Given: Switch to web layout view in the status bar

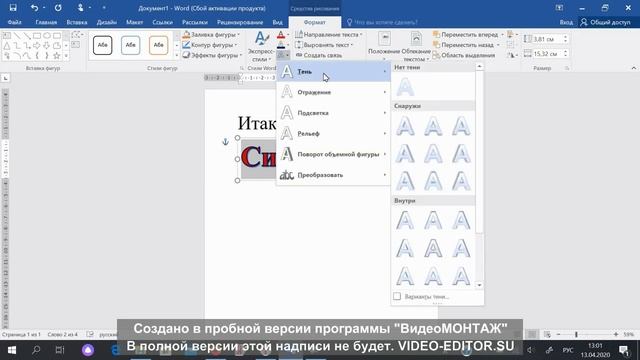Looking at the screenshot, I should pyautogui.click(x=547, y=334).
